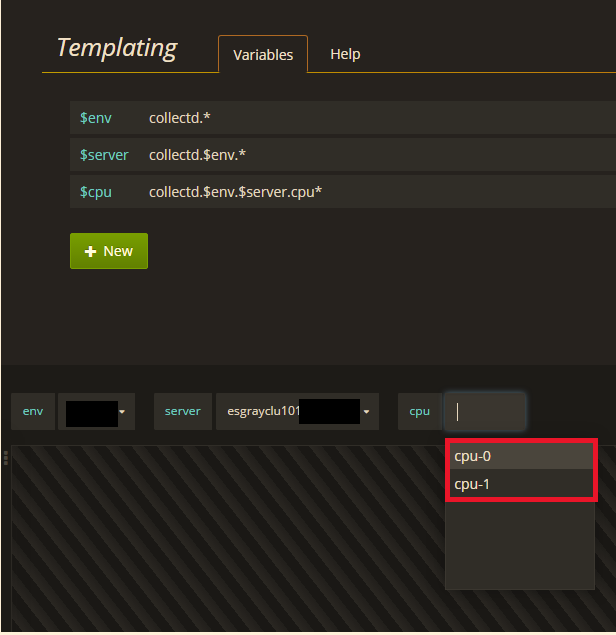The width and height of the screenshot is (616, 635).
Task: Select the $cpu variable row
Action: click(343, 192)
